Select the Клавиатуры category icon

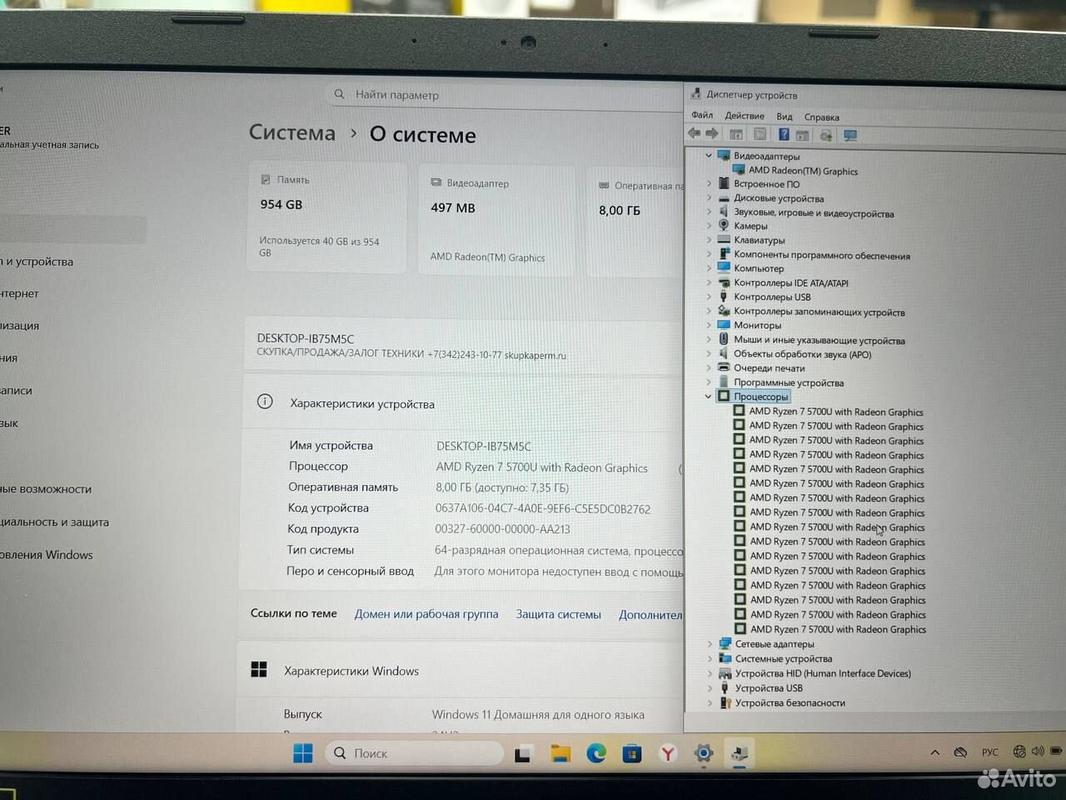click(x=723, y=239)
